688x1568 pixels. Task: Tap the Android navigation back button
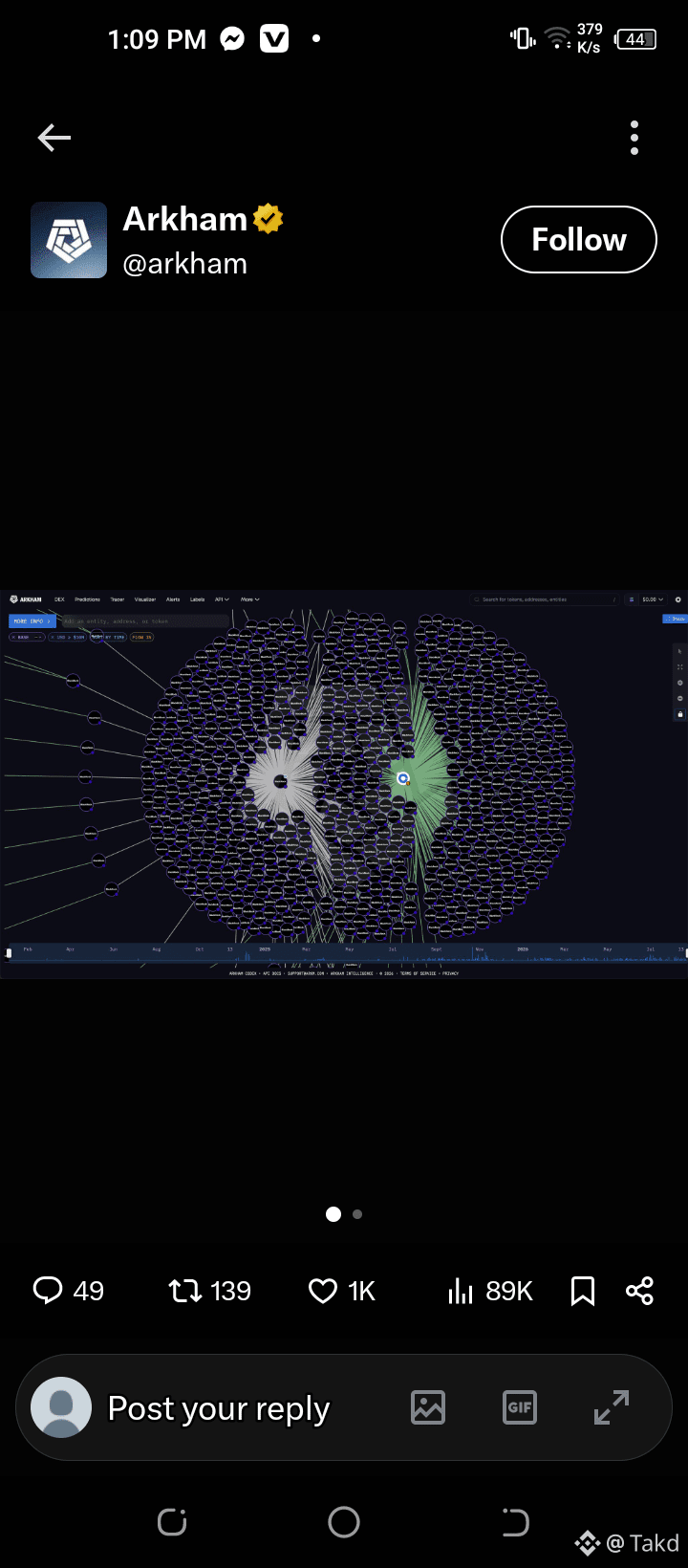(x=515, y=1522)
